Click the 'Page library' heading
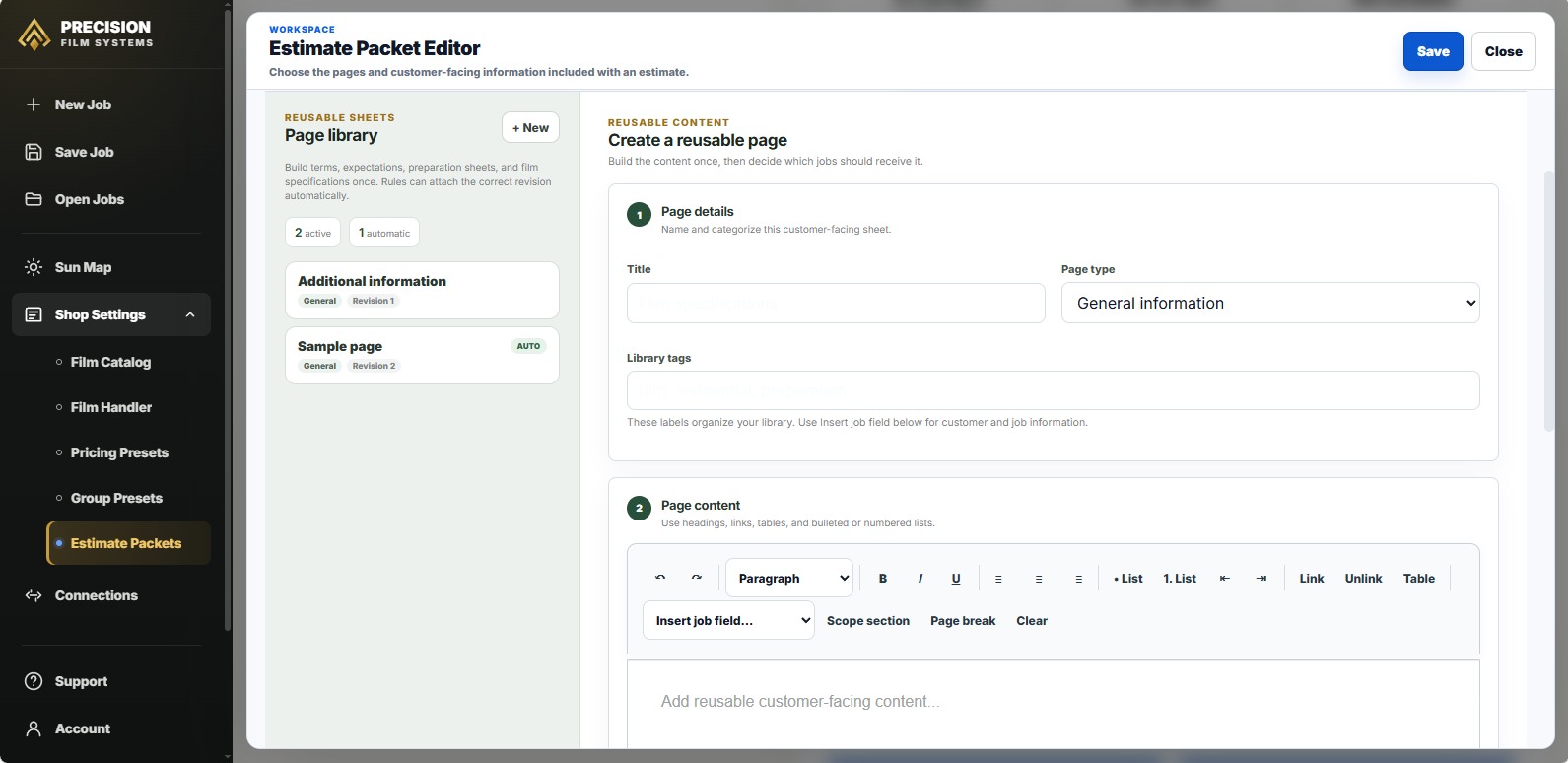Screen dimensions: 1568x763 [x=331, y=135]
